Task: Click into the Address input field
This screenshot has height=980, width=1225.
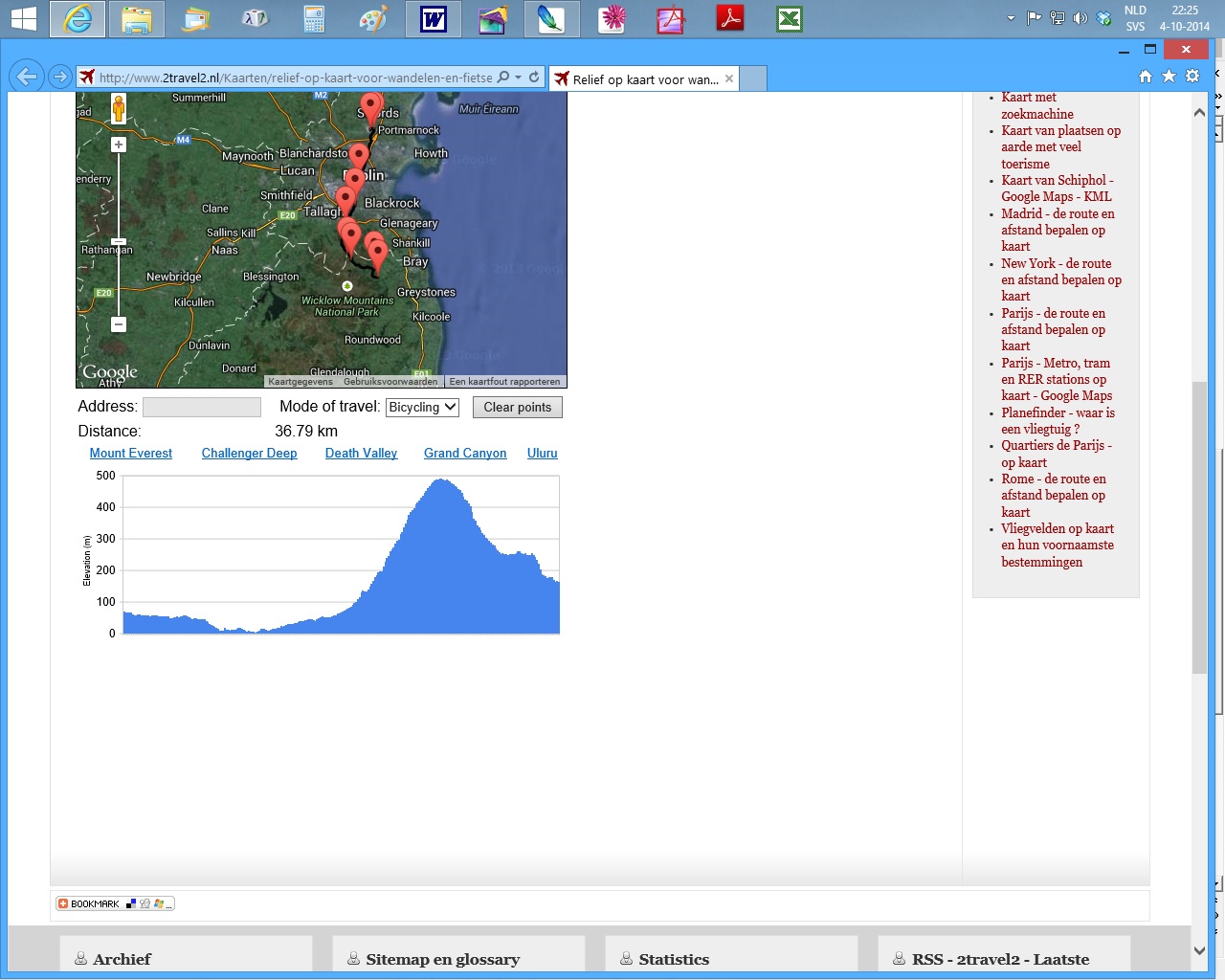Action: [x=201, y=407]
